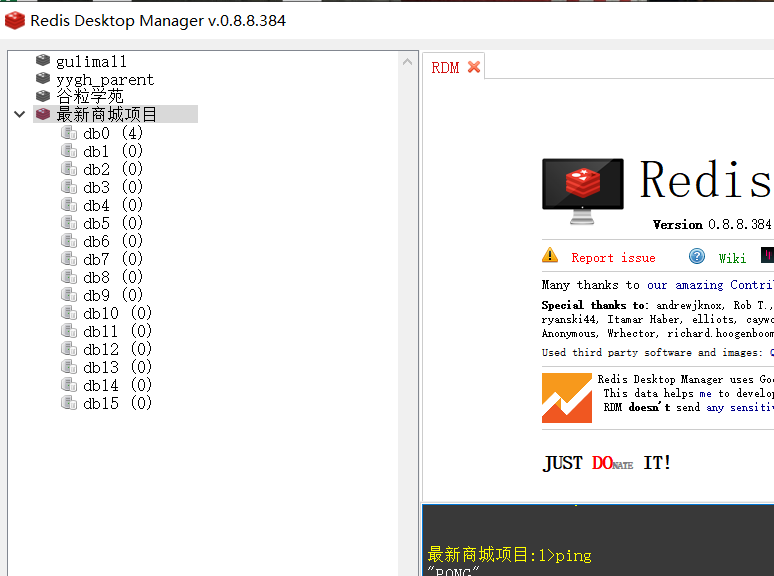Viewport: 774px width, 576px height.
Task: Open the Report issue link
Action: pos(614,258)
